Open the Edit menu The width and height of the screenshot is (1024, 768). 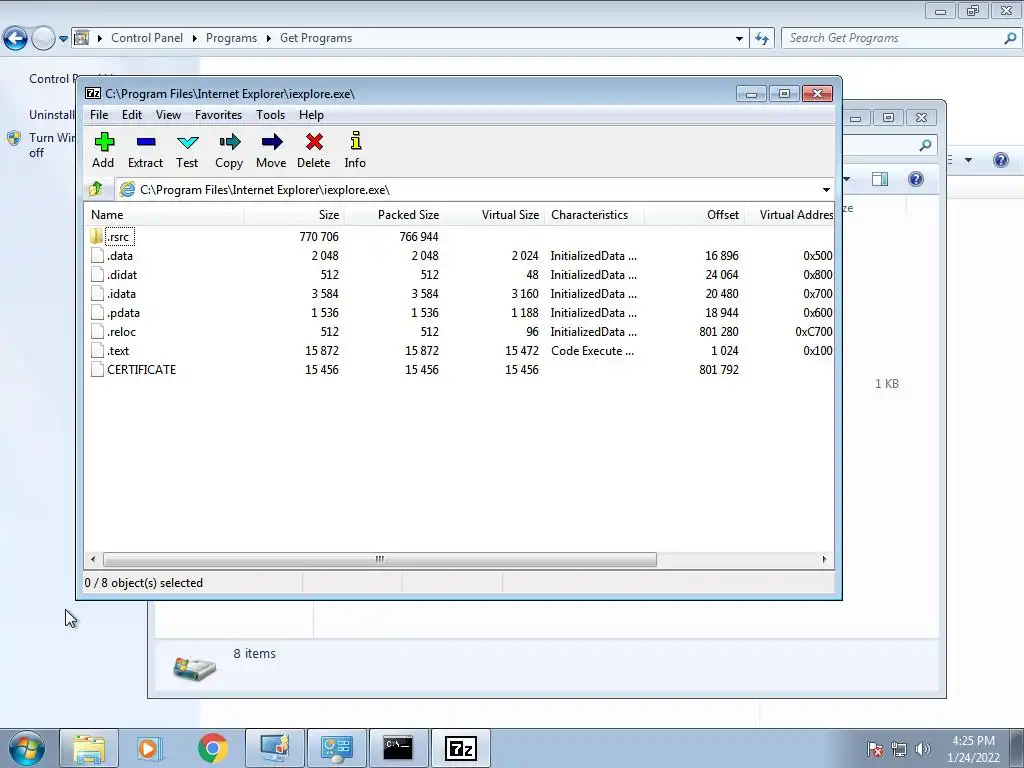click(x=132, y=115)
